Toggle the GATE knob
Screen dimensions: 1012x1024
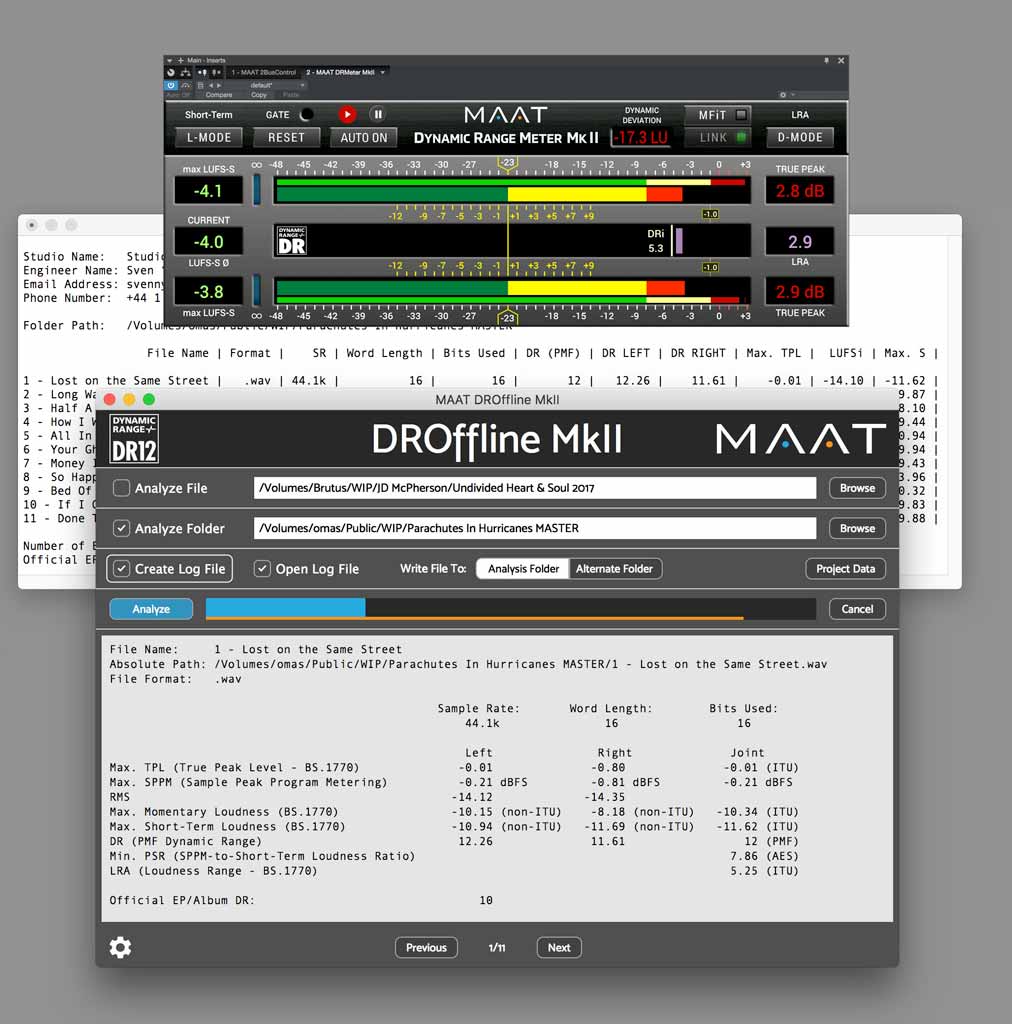click(x=306, y=115)
